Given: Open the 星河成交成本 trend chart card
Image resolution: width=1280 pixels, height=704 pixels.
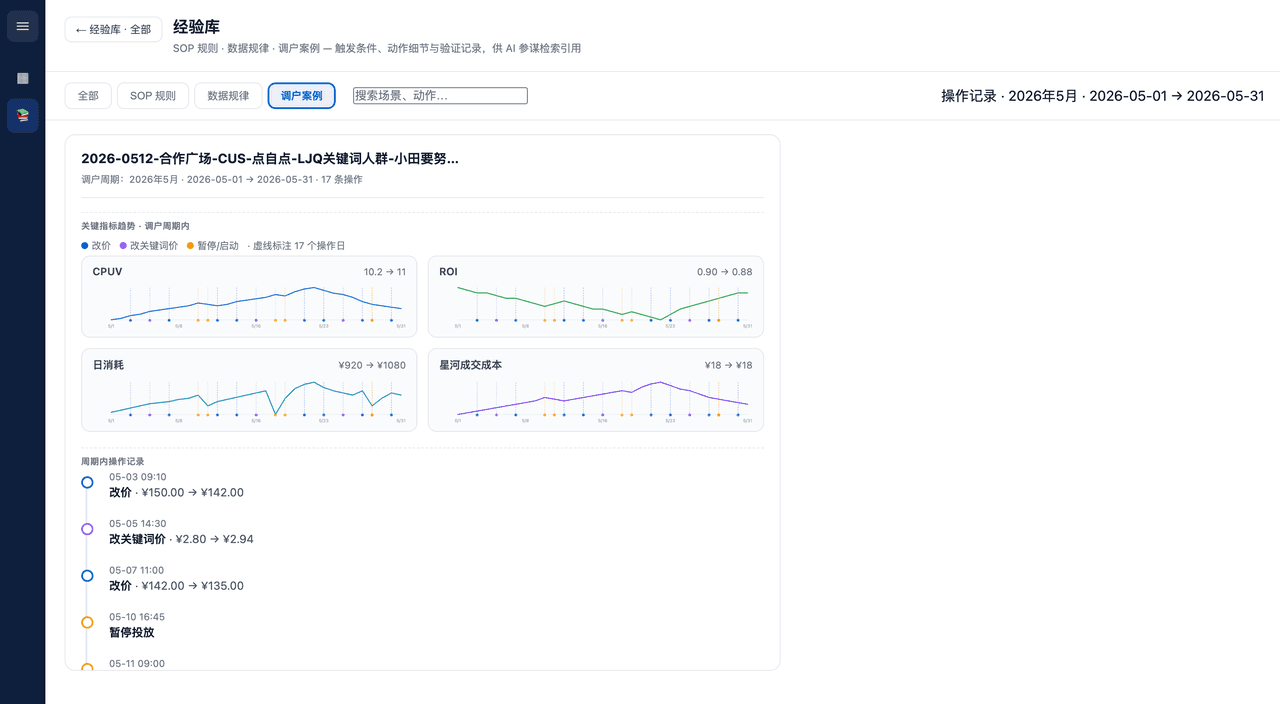Looking at the screenshot, I should tap(596, 390).
